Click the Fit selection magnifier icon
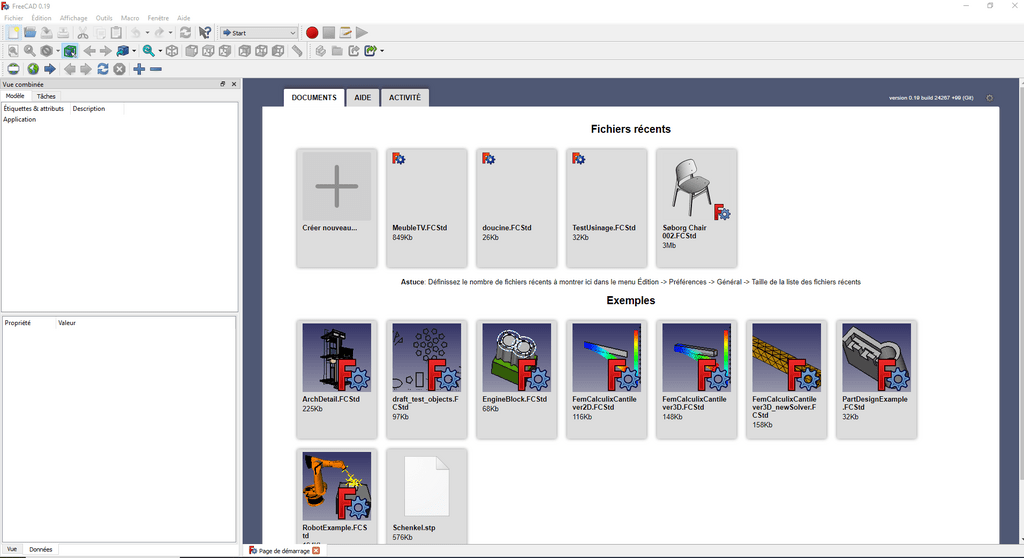This screenshot has width=1024, height=558. coord(30,51)
